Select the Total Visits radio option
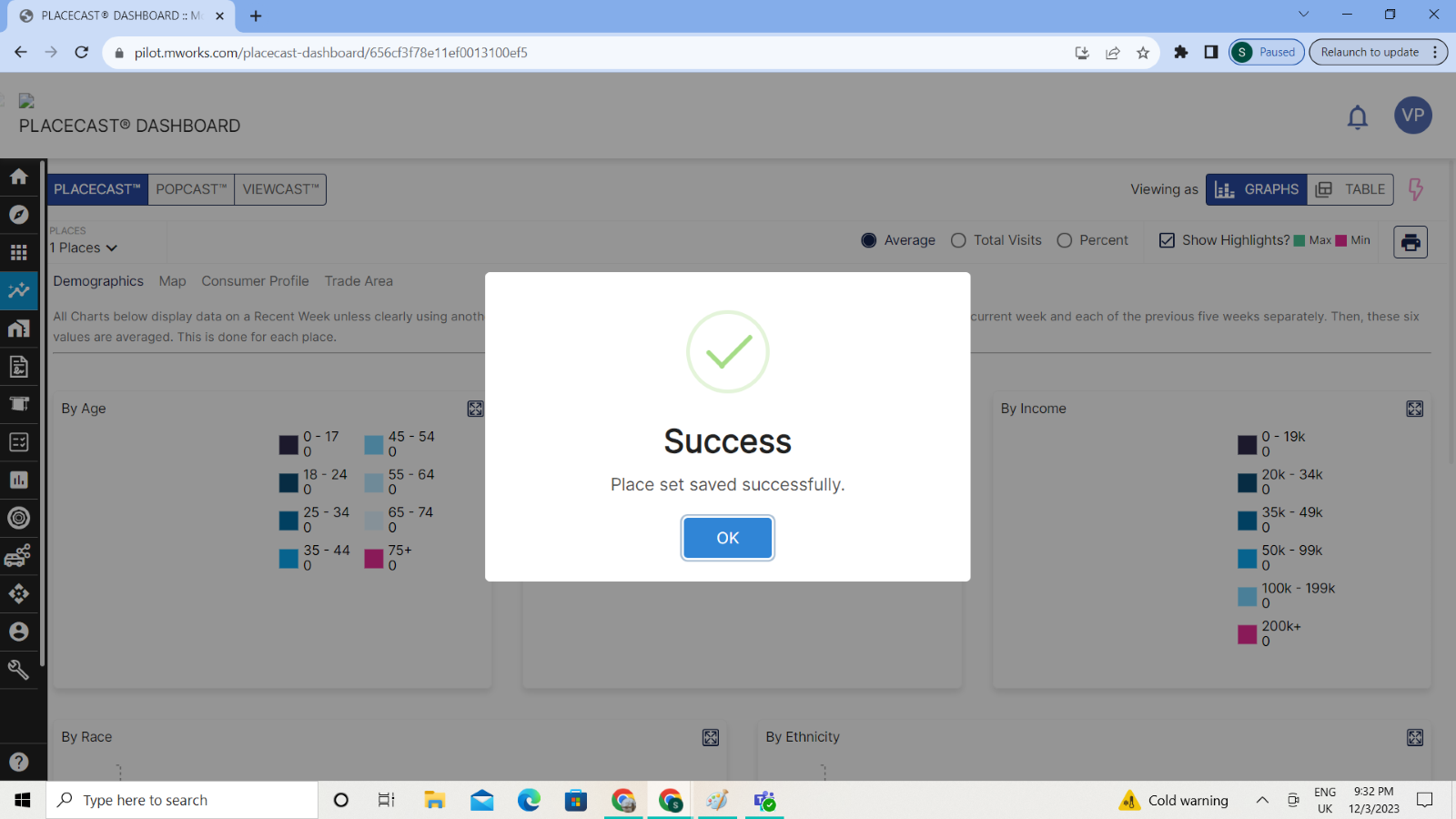 [958, 240]
